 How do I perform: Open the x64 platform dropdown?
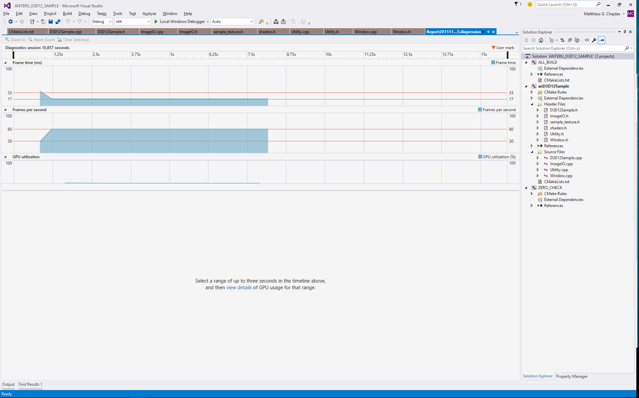(133, 22)
